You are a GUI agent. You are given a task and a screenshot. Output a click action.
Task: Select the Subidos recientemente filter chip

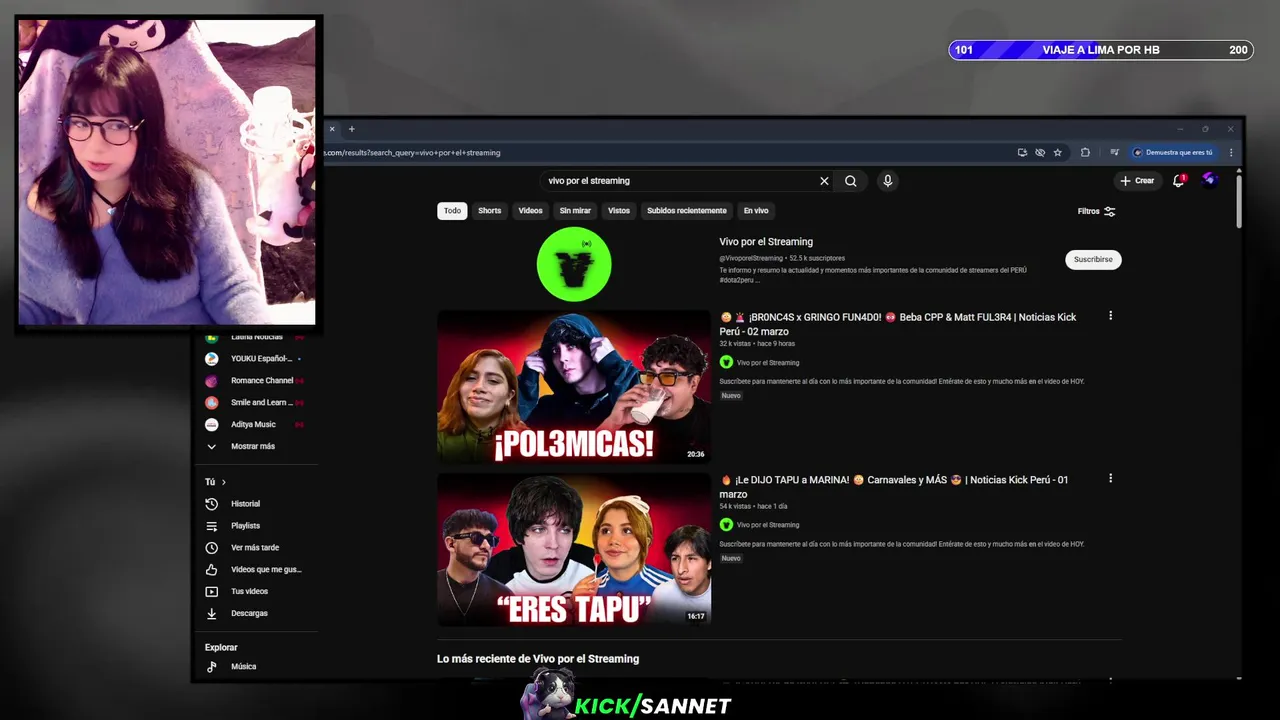point(687,211)
